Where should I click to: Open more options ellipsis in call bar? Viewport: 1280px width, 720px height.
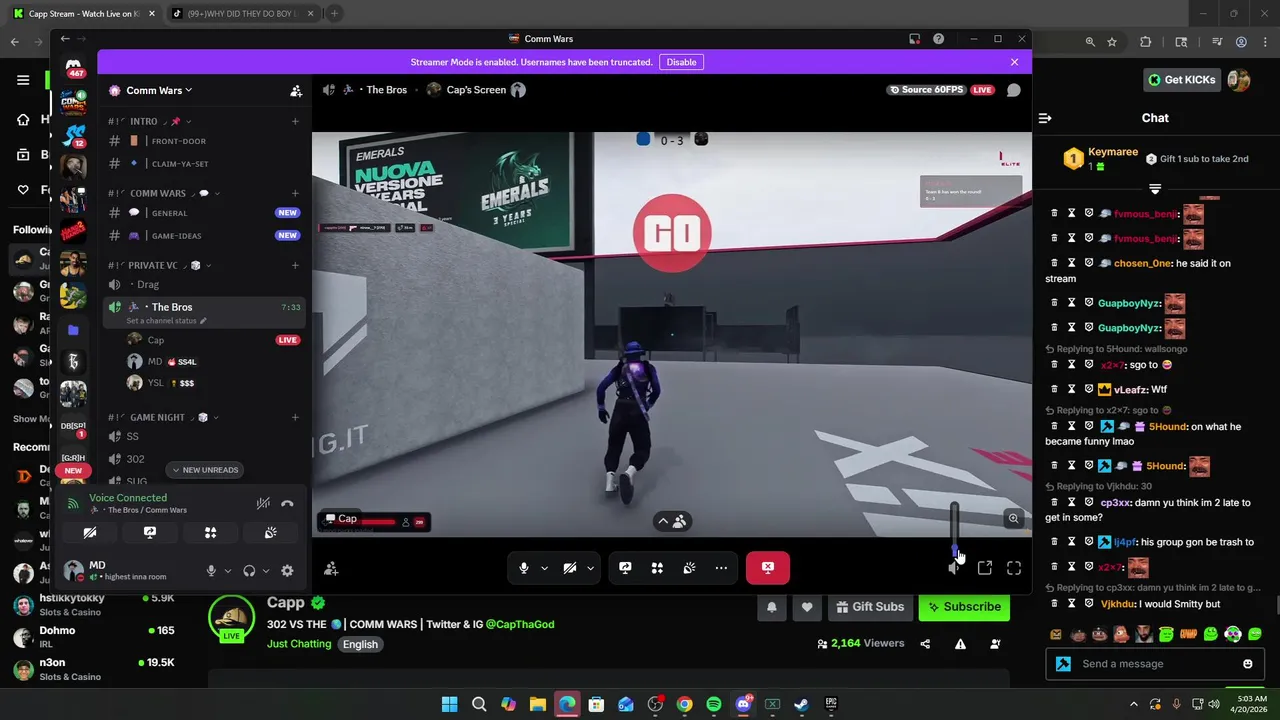[721, 568]
